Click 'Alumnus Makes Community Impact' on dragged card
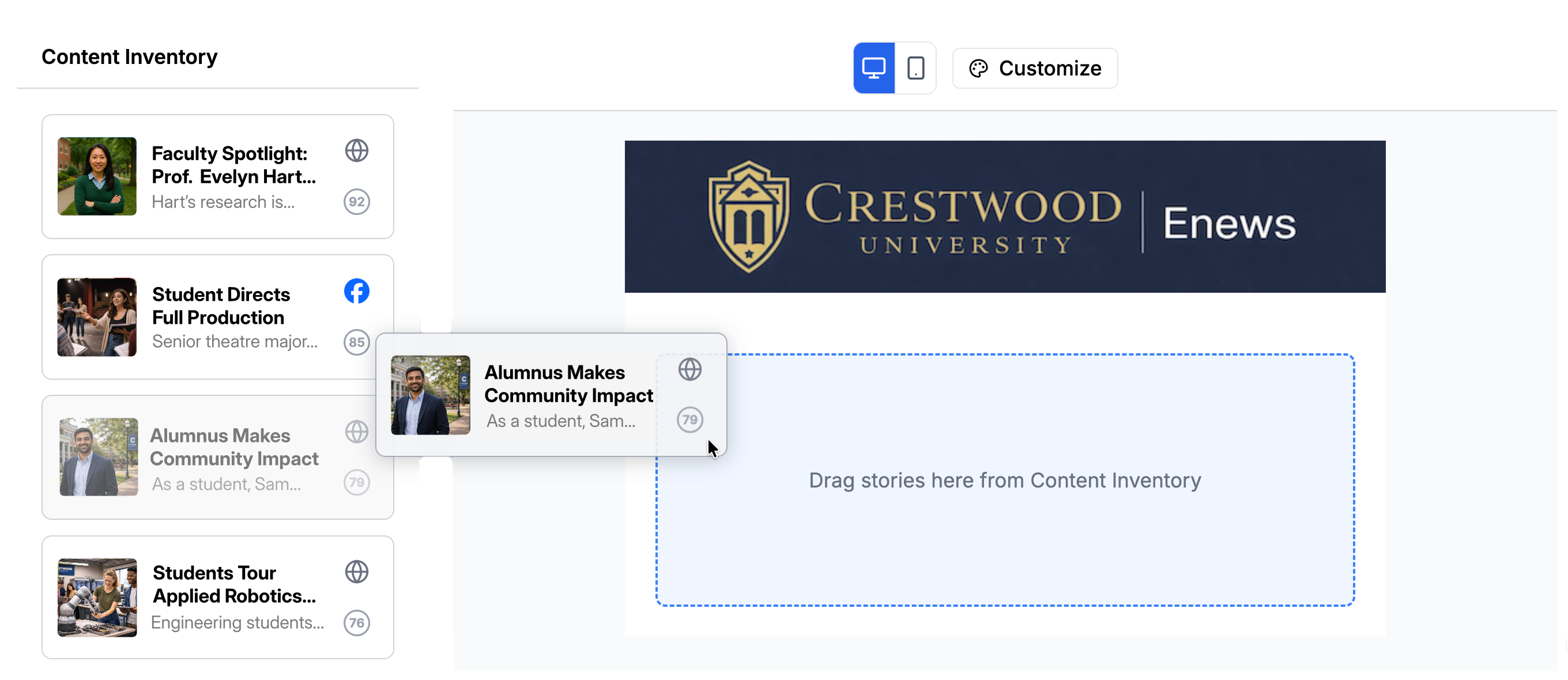The image size is (1568, 680). pos(568,384)
